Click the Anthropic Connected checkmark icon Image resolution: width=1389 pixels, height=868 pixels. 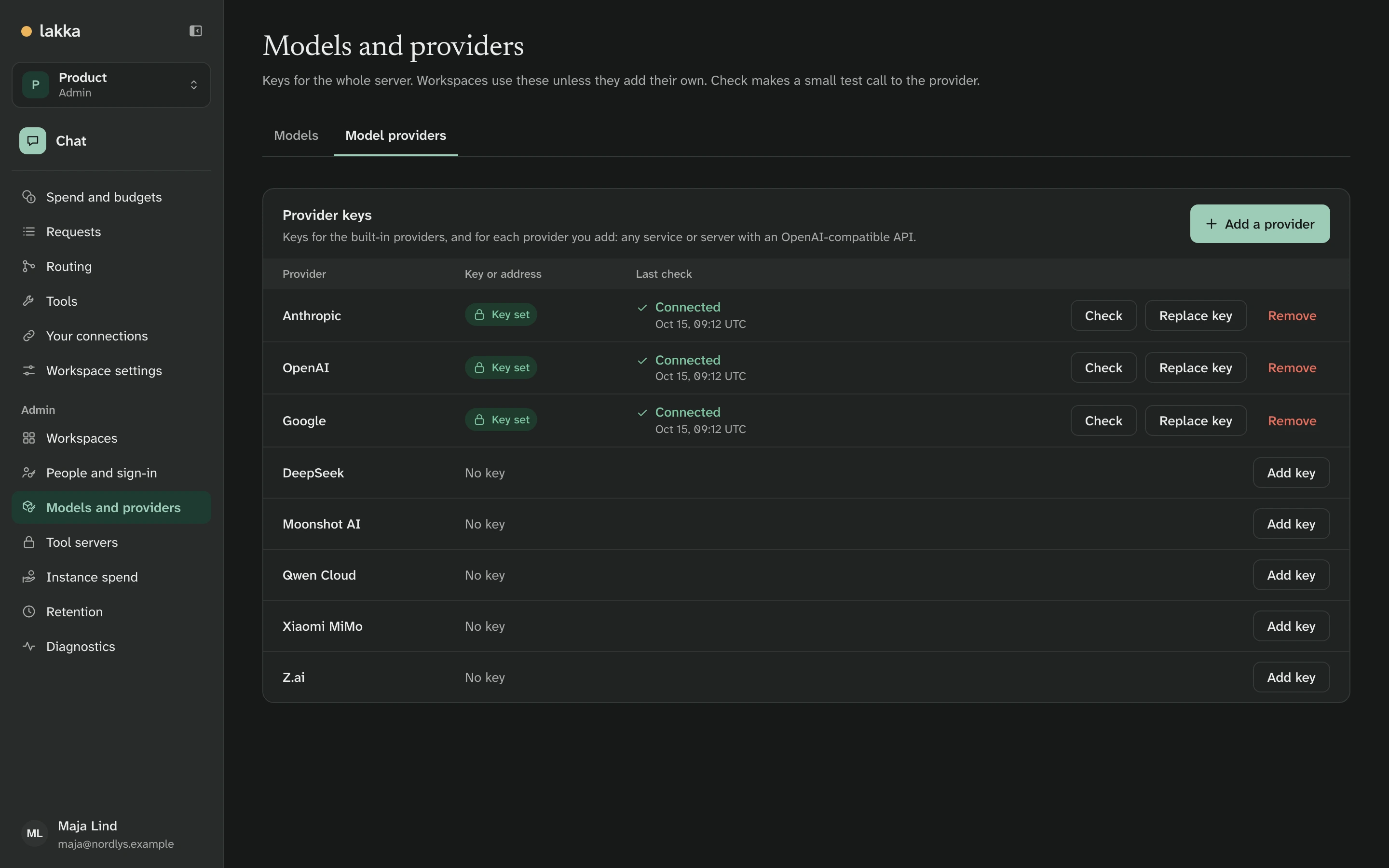click(642, 308)
